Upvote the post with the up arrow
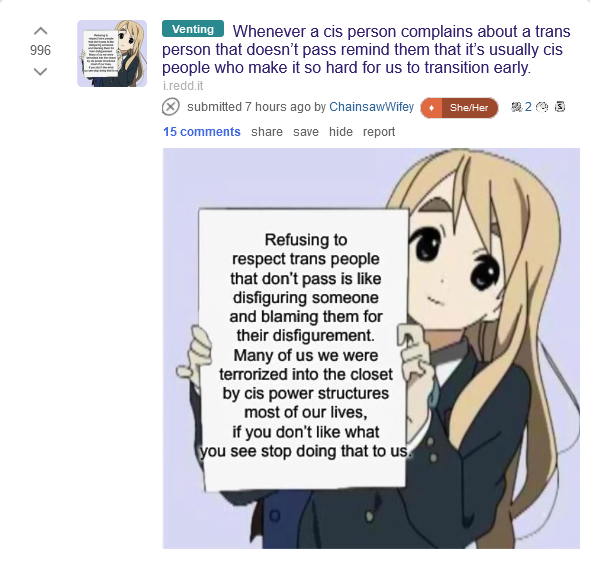The width and height of the screenshot is (590, 577). (x=40, y=31)
